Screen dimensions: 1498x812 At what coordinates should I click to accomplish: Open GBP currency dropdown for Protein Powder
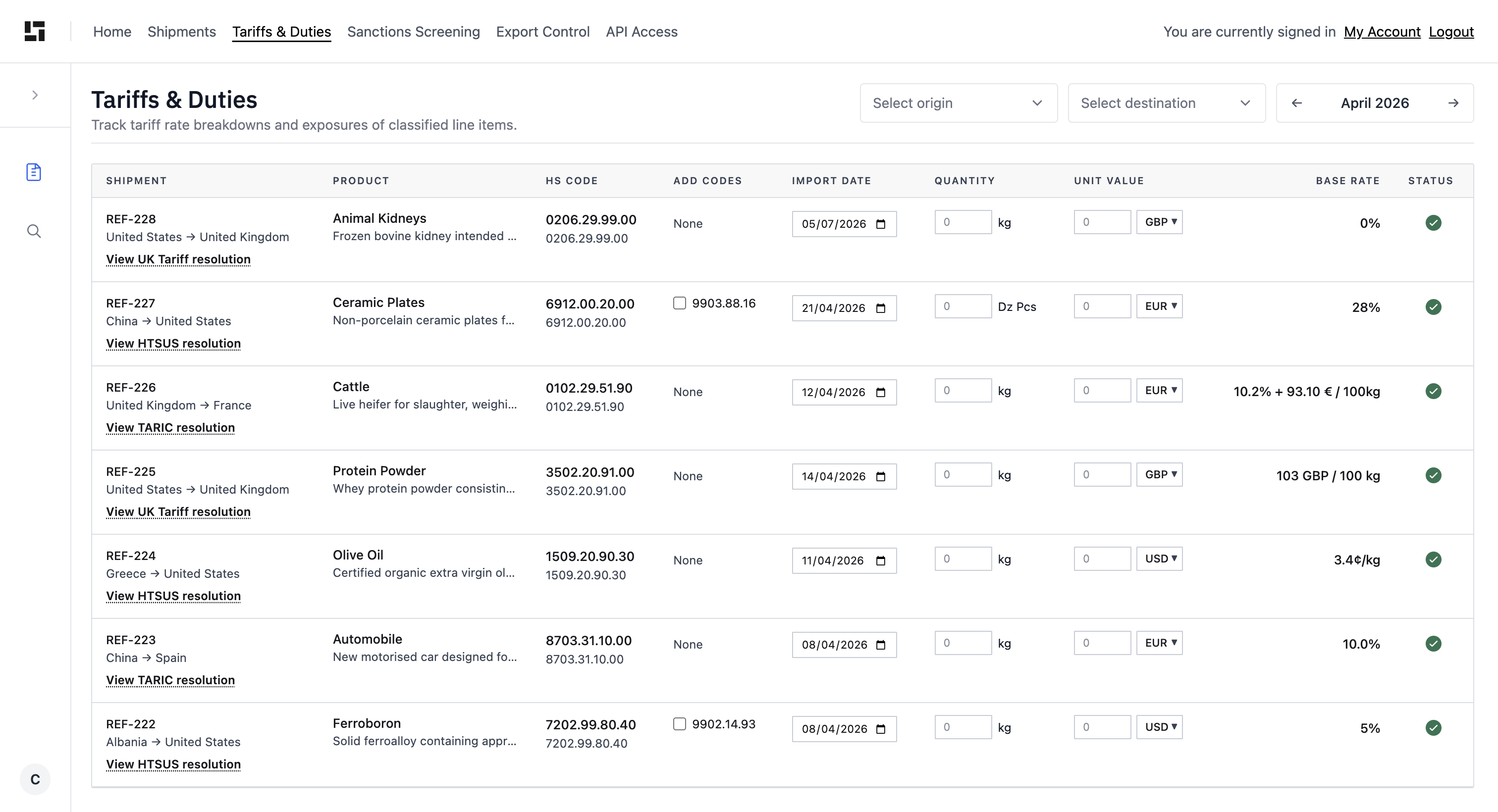[x=1160, y=475]
